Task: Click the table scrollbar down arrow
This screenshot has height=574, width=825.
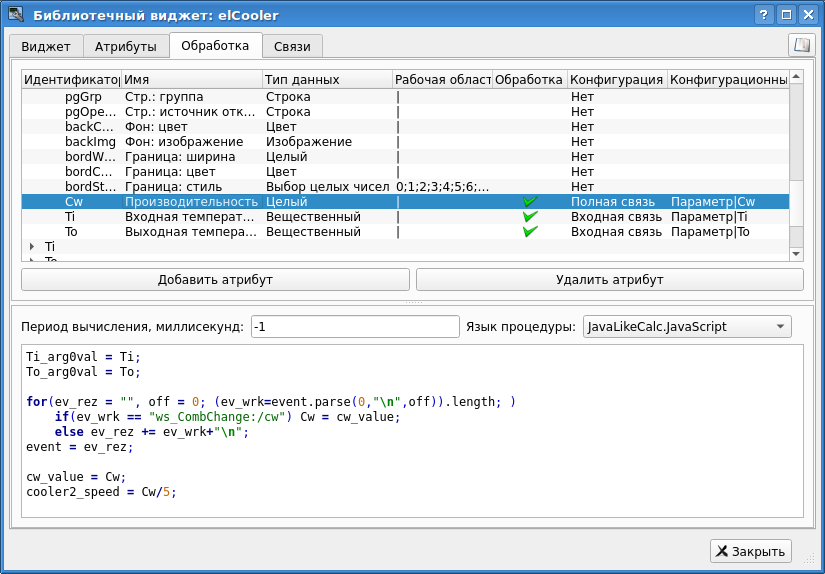Action: 796,254
